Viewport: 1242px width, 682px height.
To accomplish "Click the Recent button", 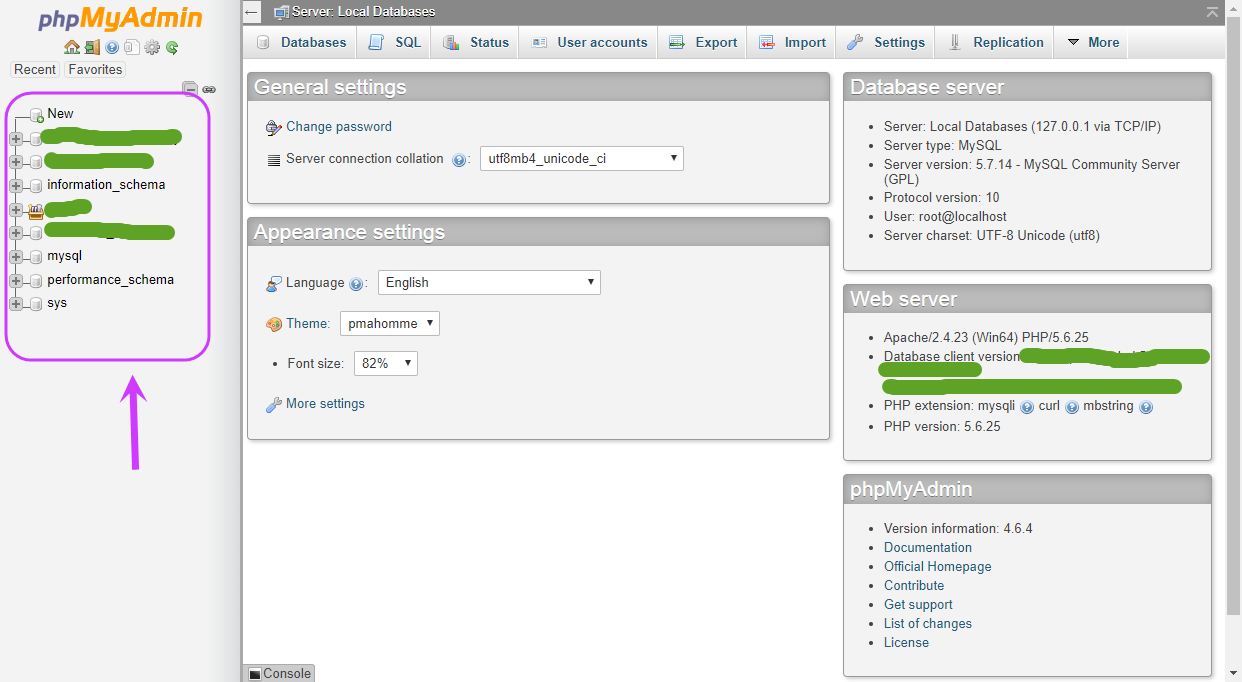I will (x=35, y=70).
